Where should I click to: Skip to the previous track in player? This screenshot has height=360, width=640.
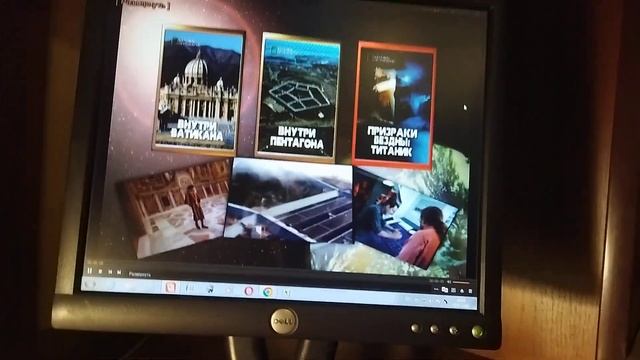pyautogui.click(x=110, y=271)
